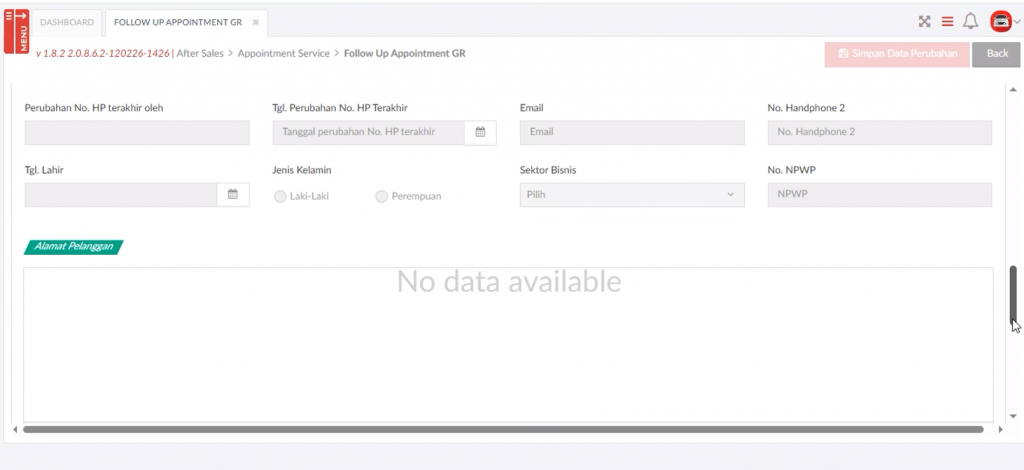Open the Tgl. Lahir calendar picker
Screen dimensions: 1024x470
click(x=232, y=195)
